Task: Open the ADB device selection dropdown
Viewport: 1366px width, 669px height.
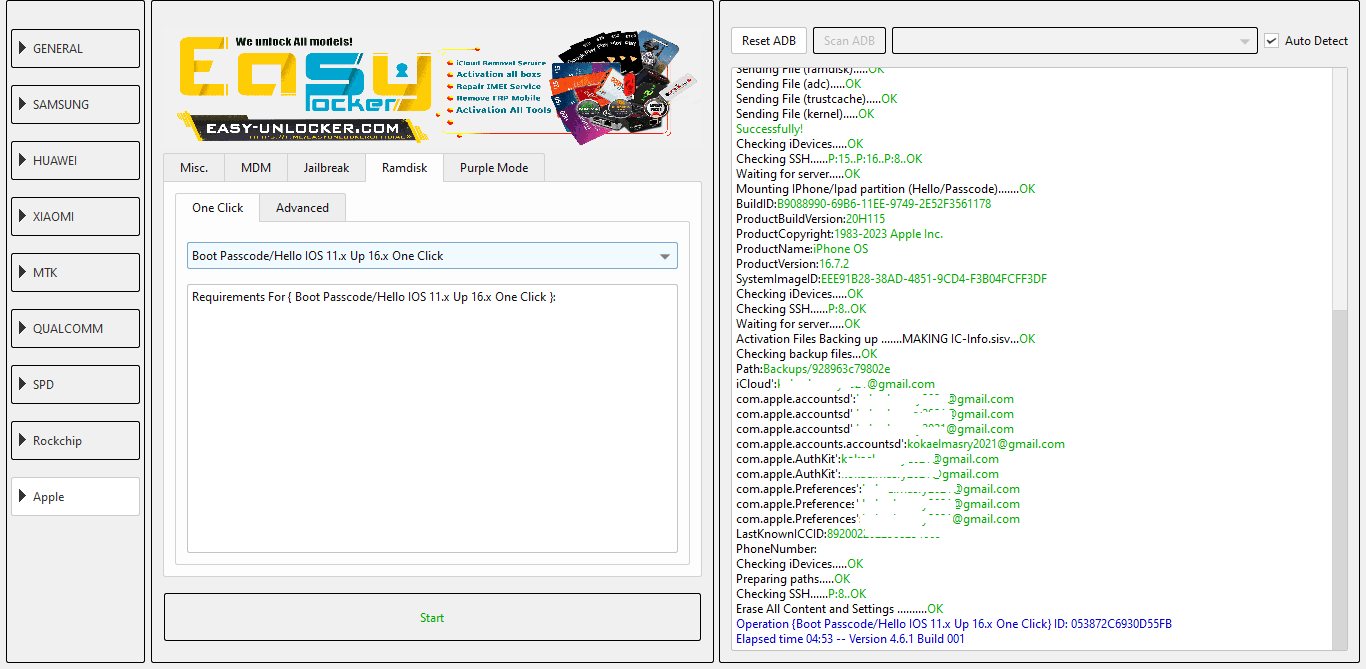Action: (x=1074, y=41)
